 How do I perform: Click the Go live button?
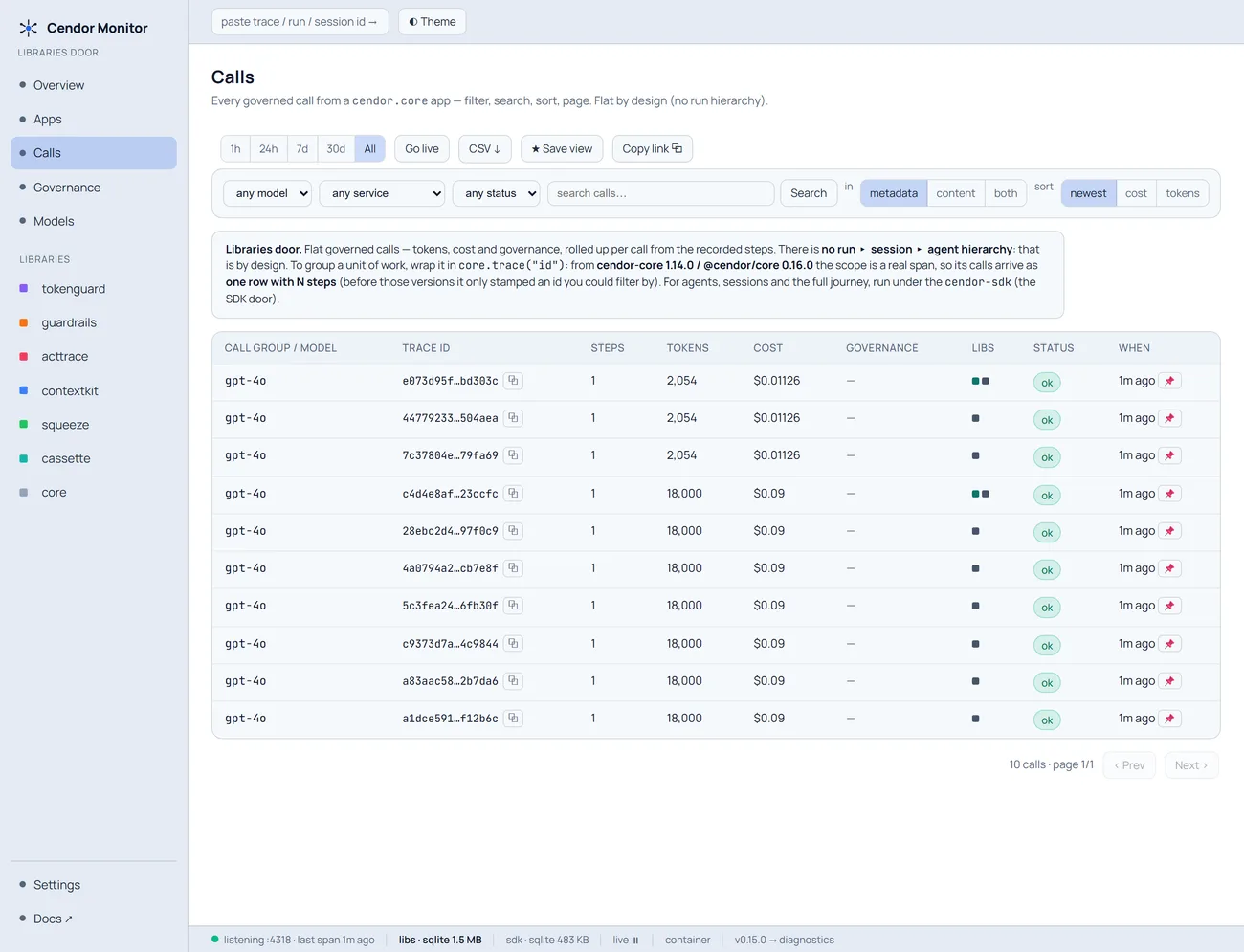click(422, 149)
